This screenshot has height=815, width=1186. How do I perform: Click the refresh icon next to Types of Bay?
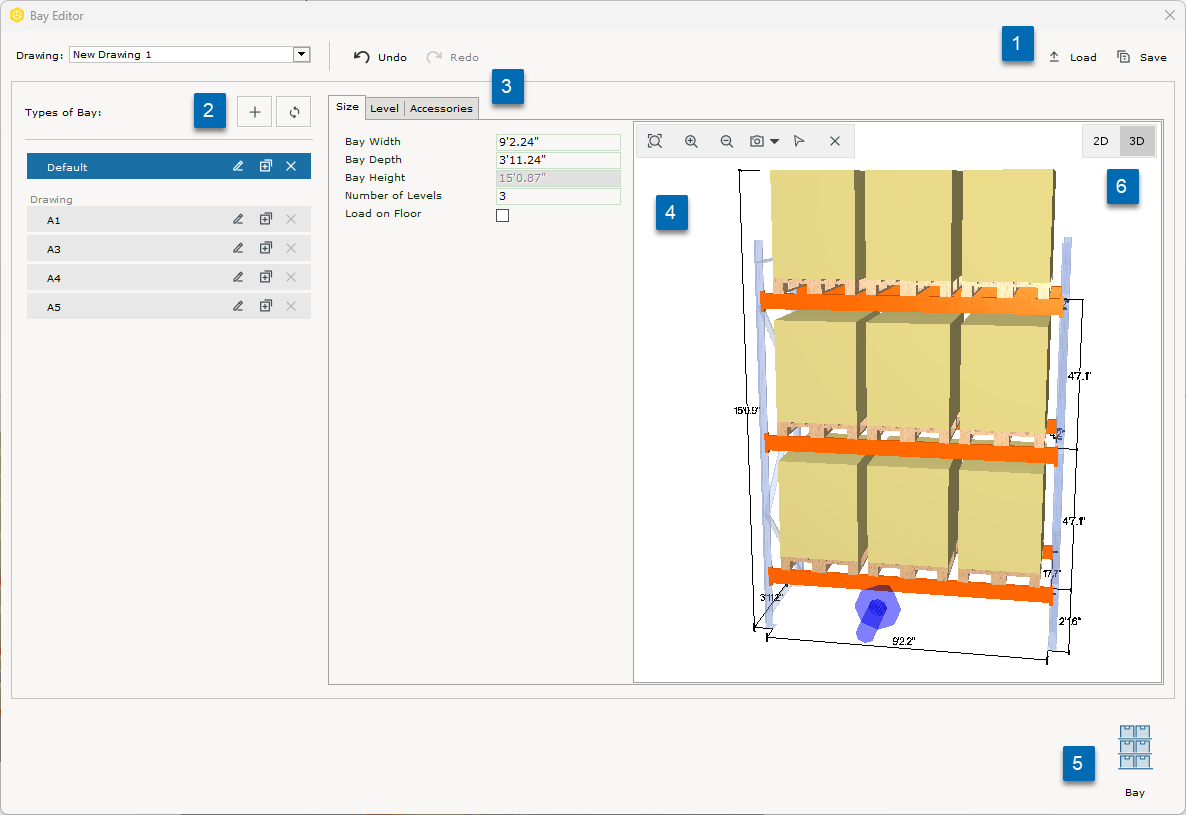click(x=293, y=111)
